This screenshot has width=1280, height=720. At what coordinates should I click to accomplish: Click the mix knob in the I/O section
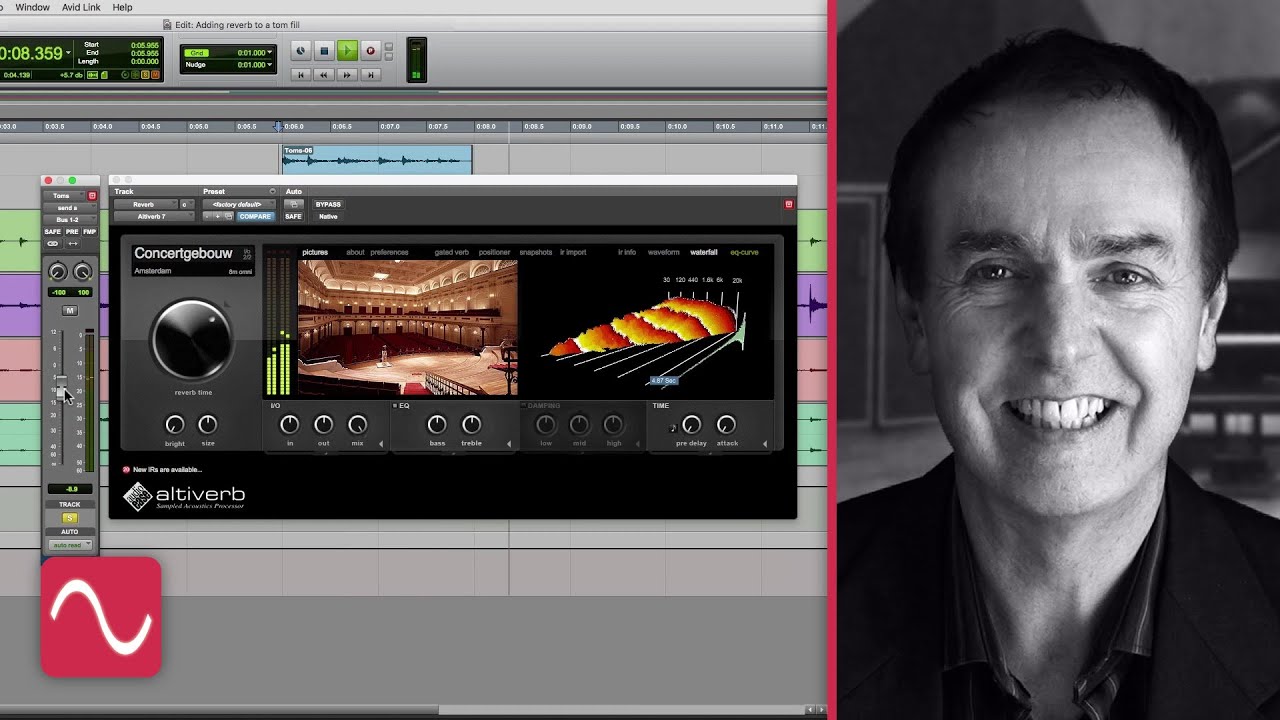pos(357,425)
